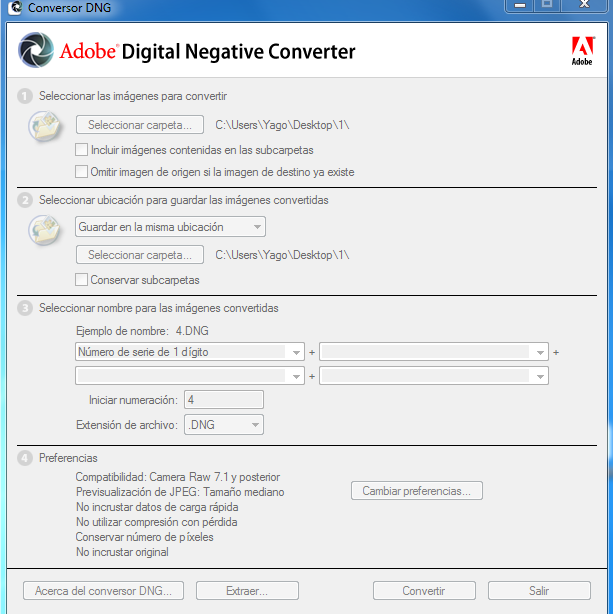
Task: Click No incrustar original text
Action: click(122, 552)
